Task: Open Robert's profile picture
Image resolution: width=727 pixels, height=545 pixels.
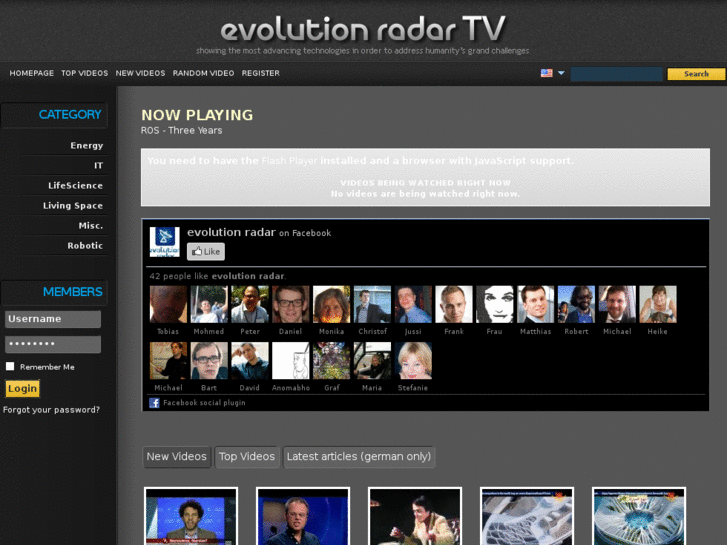Action: click(x=576, y=304)
